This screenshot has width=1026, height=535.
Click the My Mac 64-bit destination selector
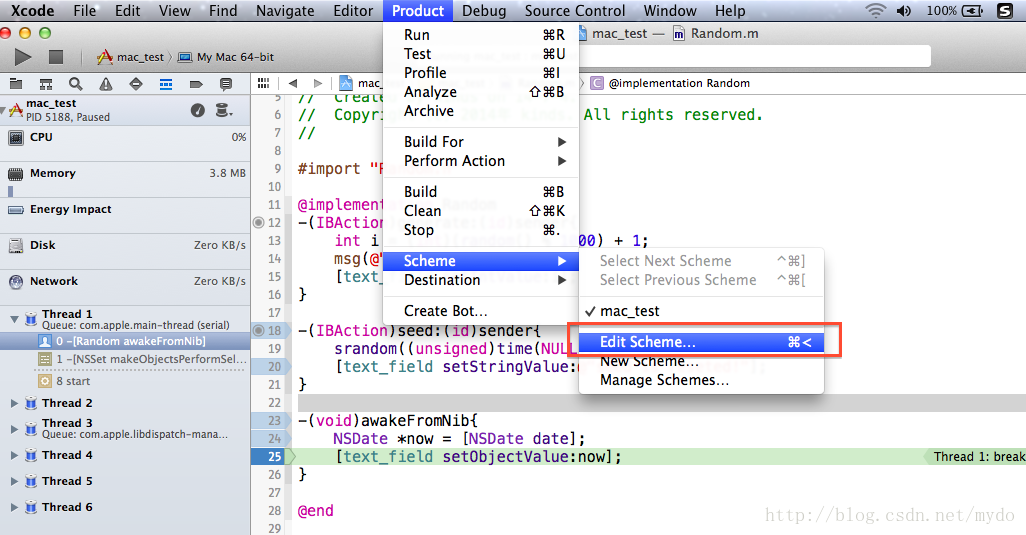226,57
